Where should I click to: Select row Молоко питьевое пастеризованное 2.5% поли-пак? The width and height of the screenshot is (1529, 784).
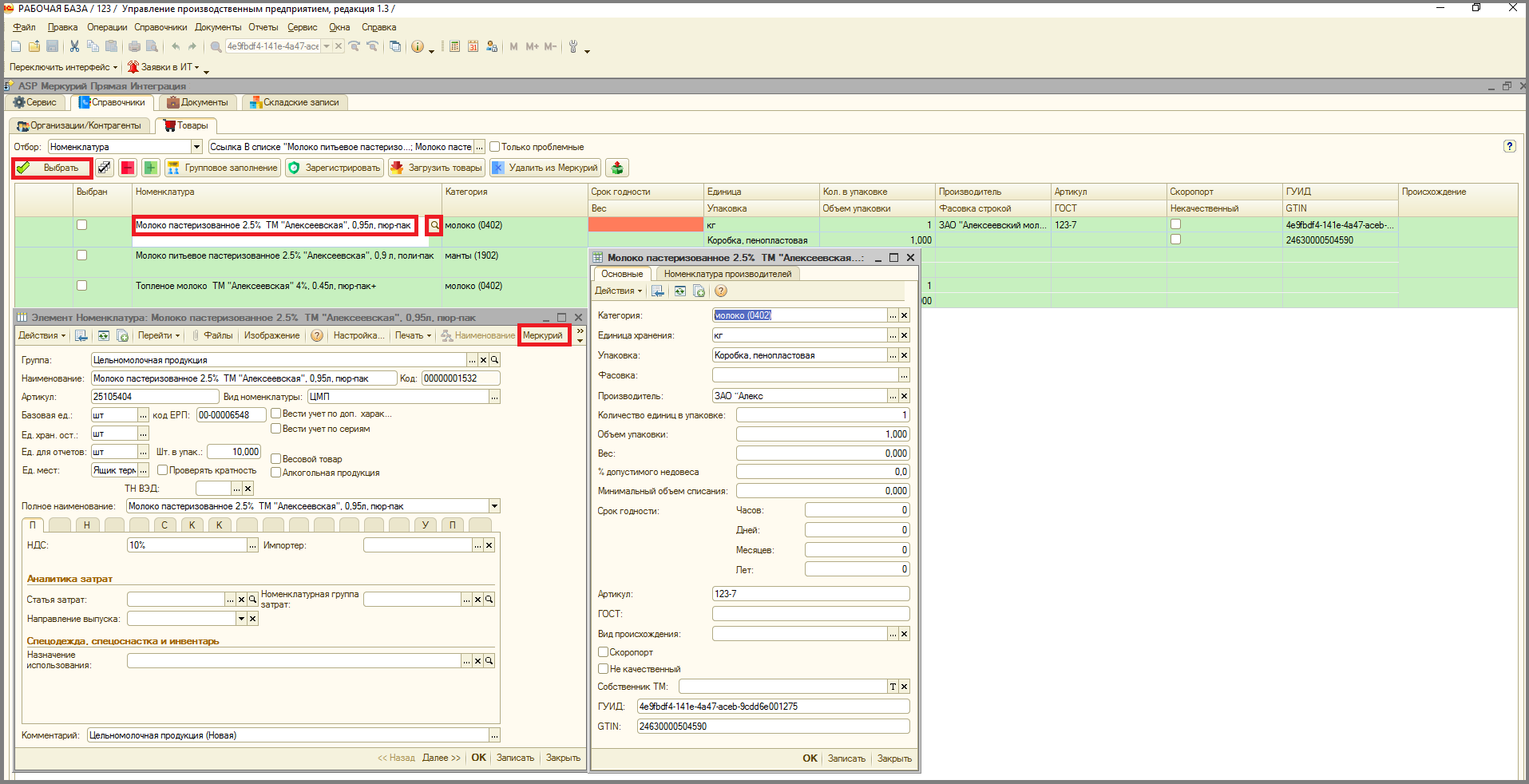(284, 255)
